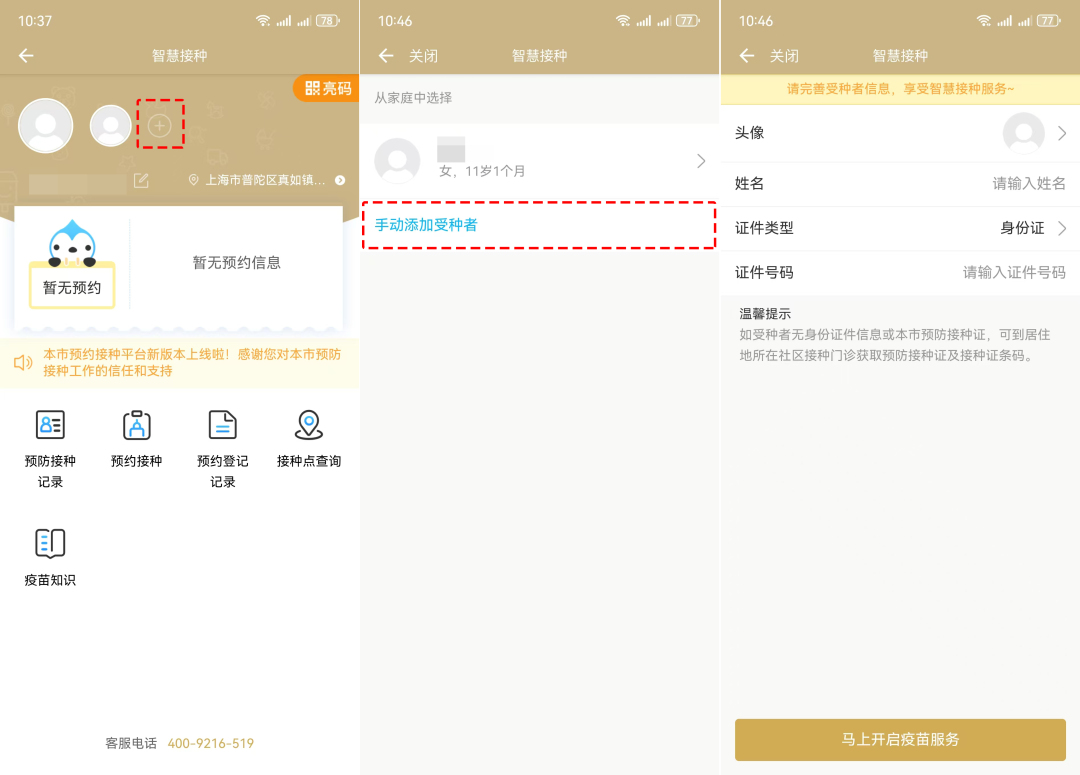Tap the 请输入证件号码 ID number field
The image size is (1080, 775).
coord(1013,272)
